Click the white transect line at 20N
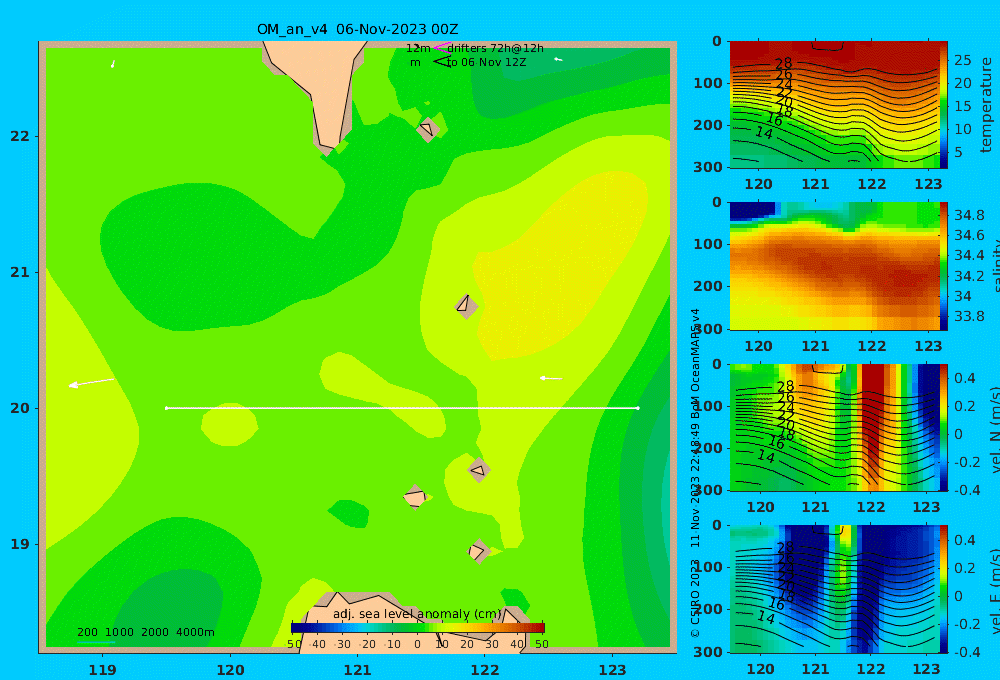Screen dimensions: 1000x680 pos(402,408)
